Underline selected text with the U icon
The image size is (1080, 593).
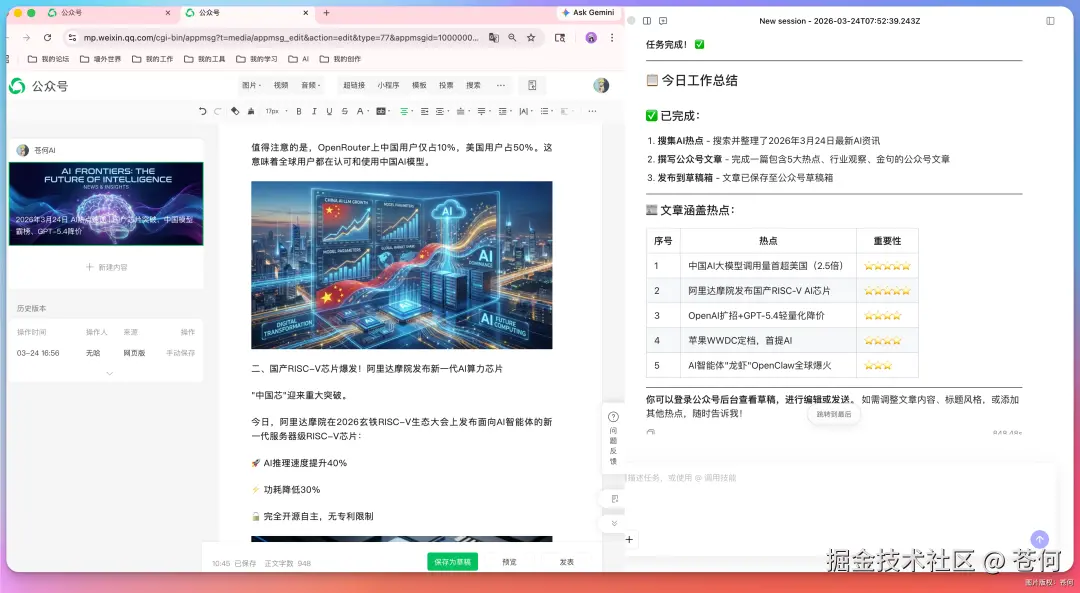(x=327, y=111)
